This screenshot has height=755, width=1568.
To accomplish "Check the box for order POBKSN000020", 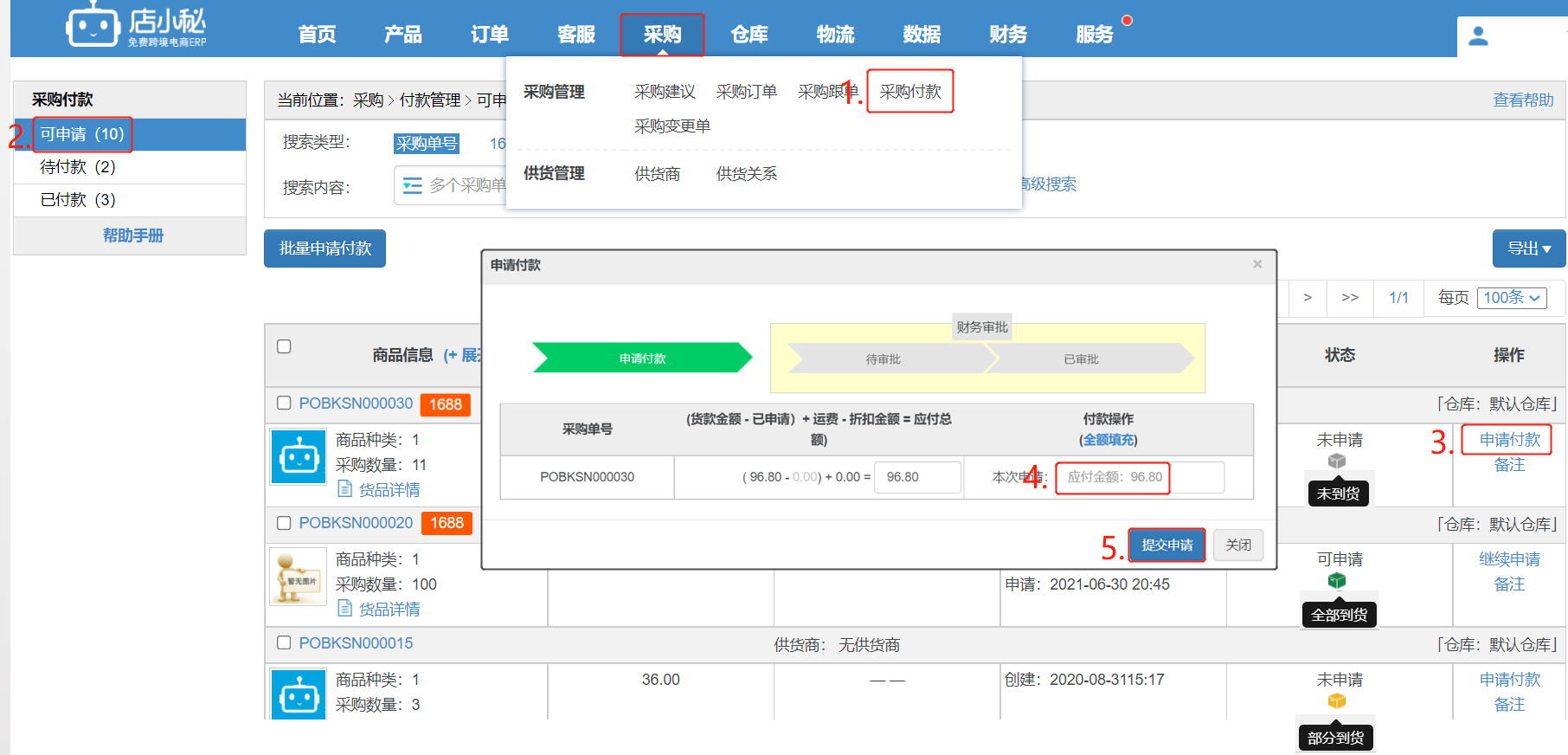I will click(284, 523).
